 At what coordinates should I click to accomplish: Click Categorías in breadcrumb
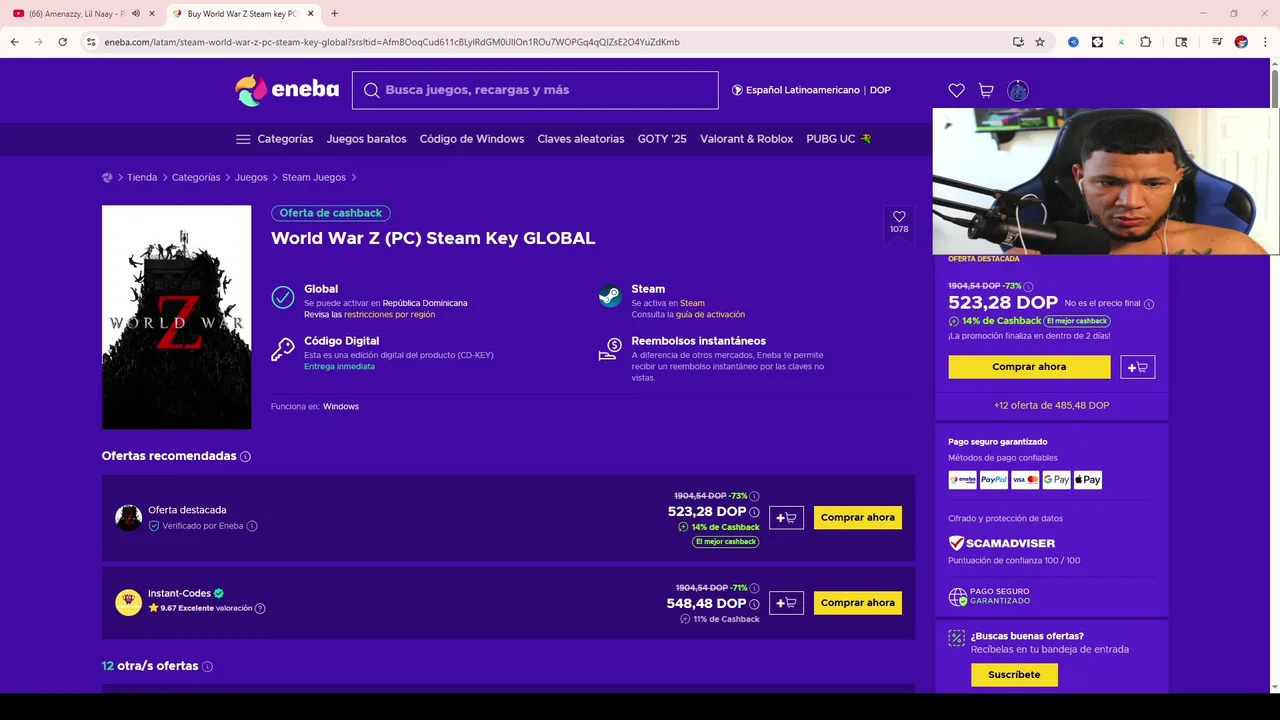(196, 177)
